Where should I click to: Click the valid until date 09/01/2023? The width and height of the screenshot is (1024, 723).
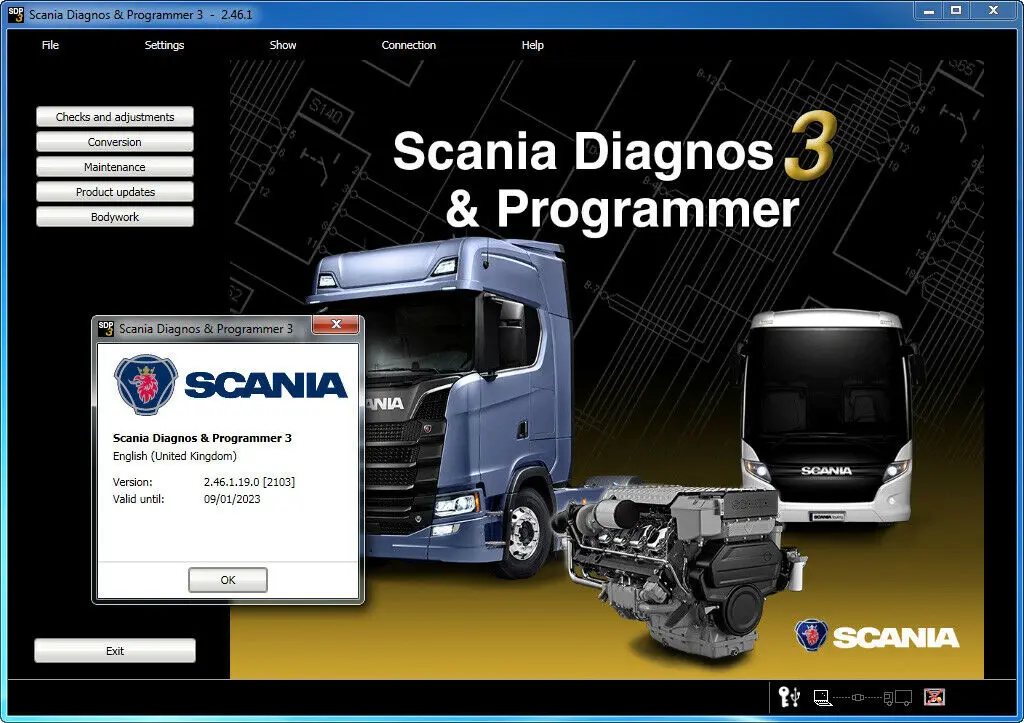232,499
